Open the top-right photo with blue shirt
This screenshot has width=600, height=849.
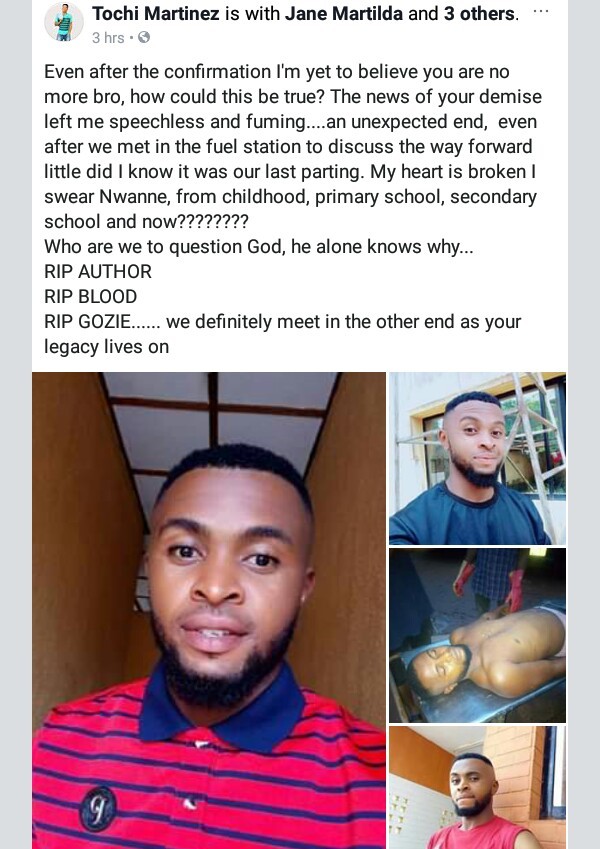pyautogui.click(x=477, y=458)
